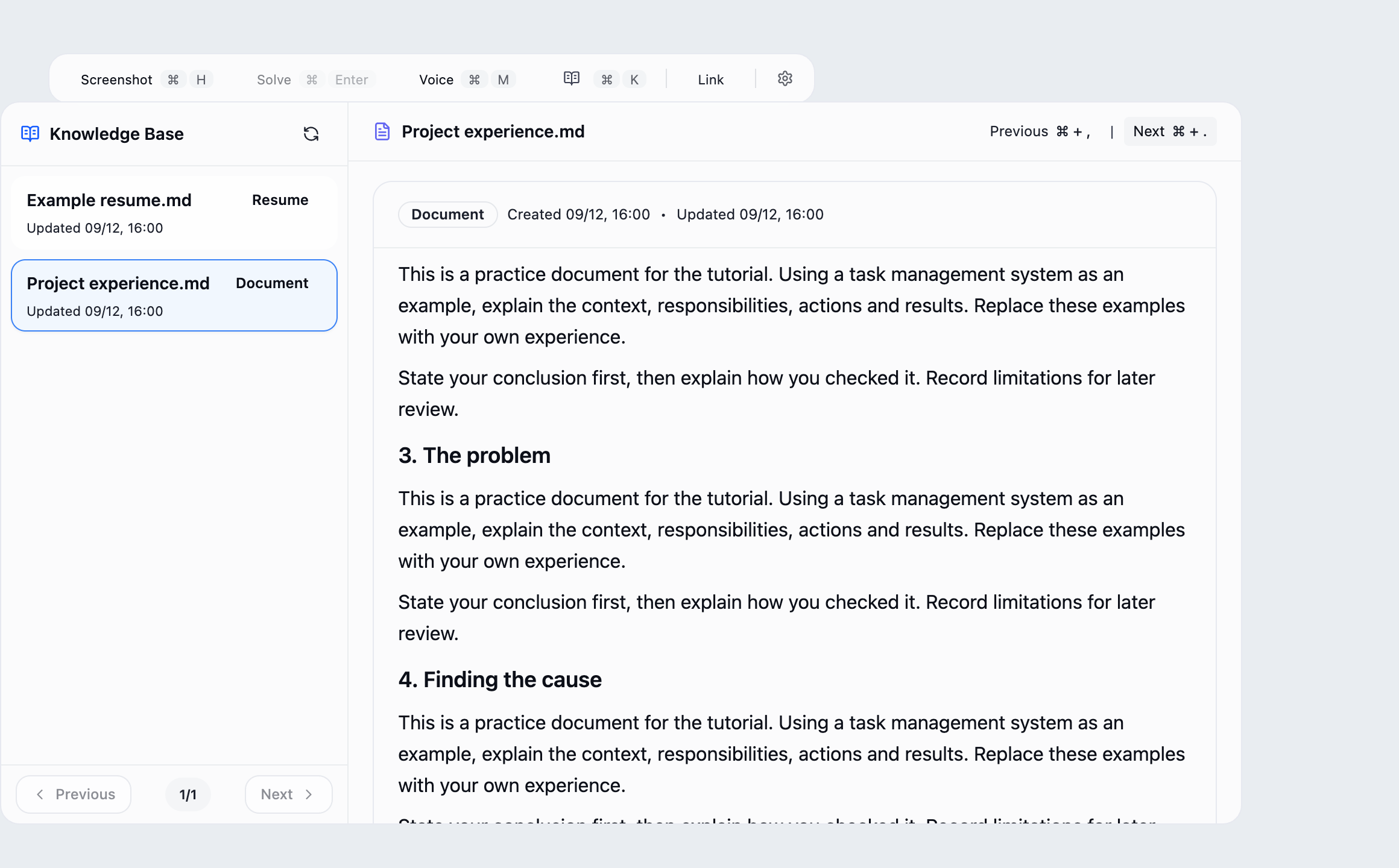Select Example resume.md in the list
Screen dimensions: 1399x868
[174, 213]
